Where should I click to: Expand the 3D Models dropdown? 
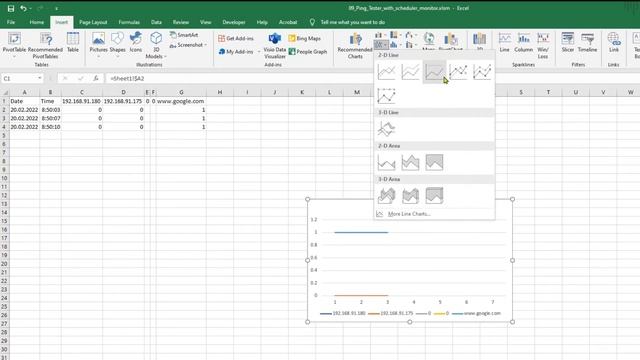click(165, 56)
